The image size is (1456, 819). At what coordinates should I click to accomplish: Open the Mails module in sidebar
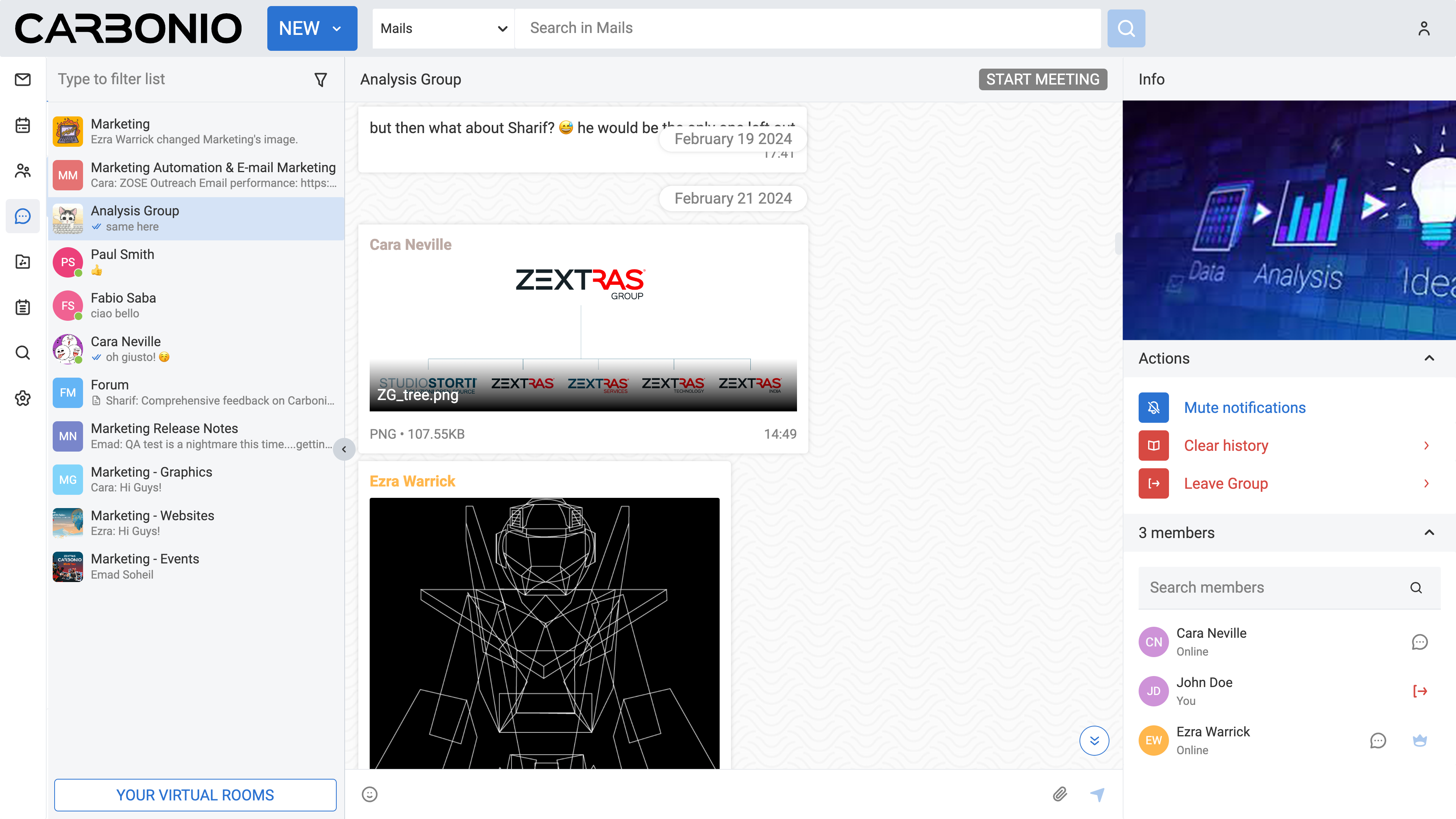tap(23, 80)
